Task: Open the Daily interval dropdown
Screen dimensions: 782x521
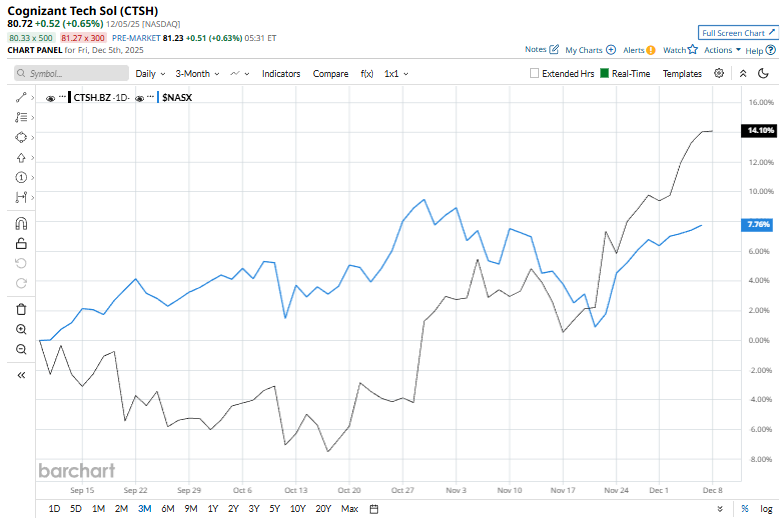Action: (150, 74)
